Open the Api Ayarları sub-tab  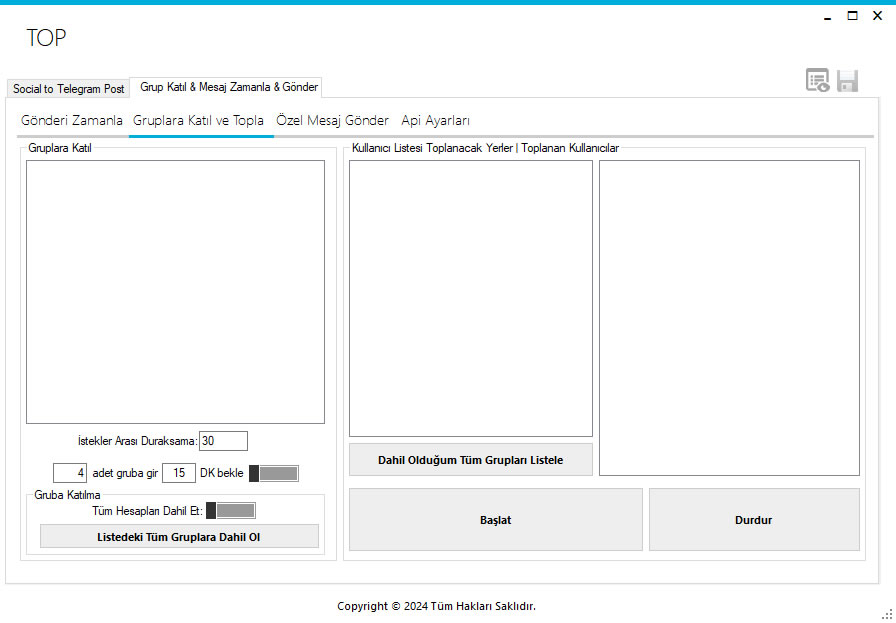[435, 121]
